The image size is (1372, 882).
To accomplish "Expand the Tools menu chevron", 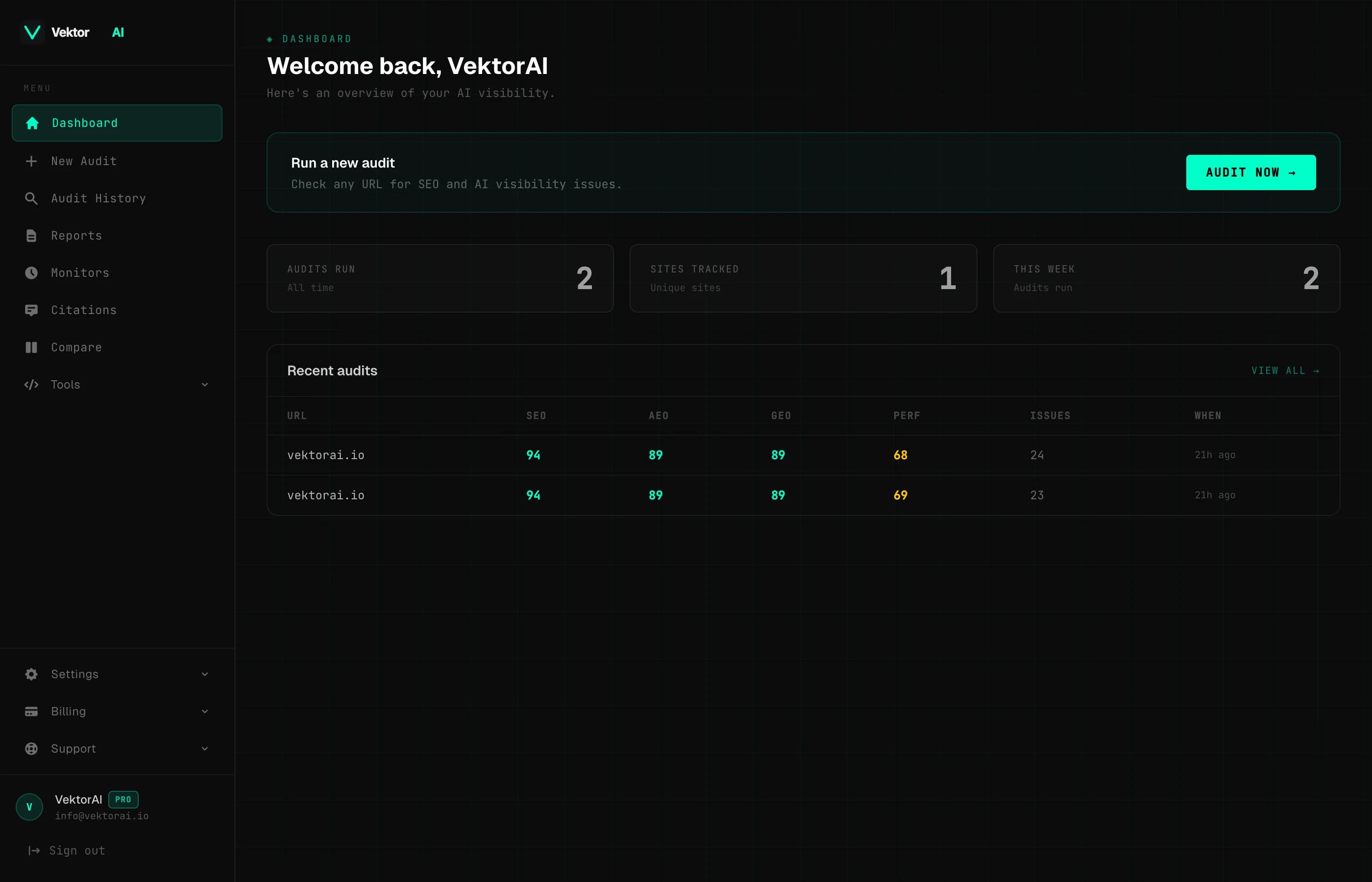I will coord(204,384).
